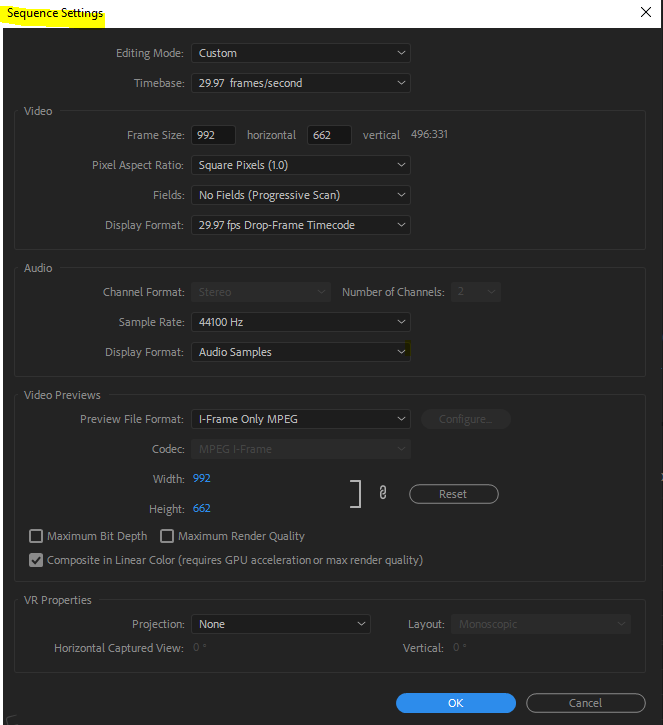
Task: Open video Display Format dropdown
Action: tap(300, 225)
